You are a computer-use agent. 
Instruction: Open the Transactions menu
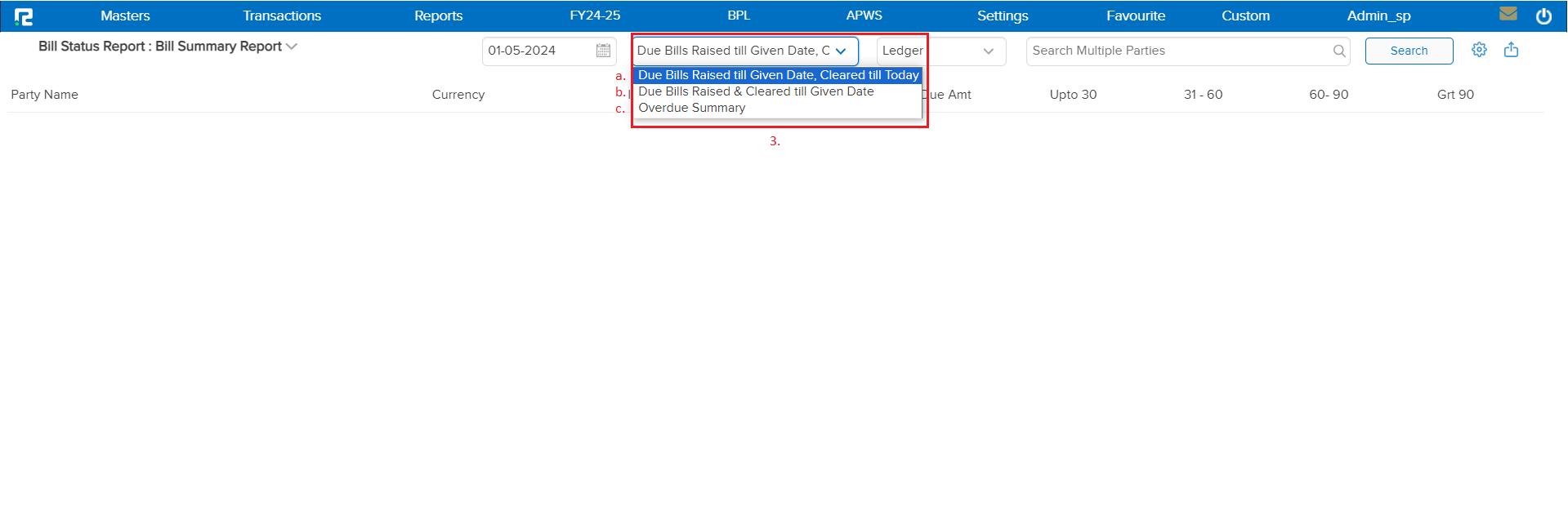tap(282, 16)
